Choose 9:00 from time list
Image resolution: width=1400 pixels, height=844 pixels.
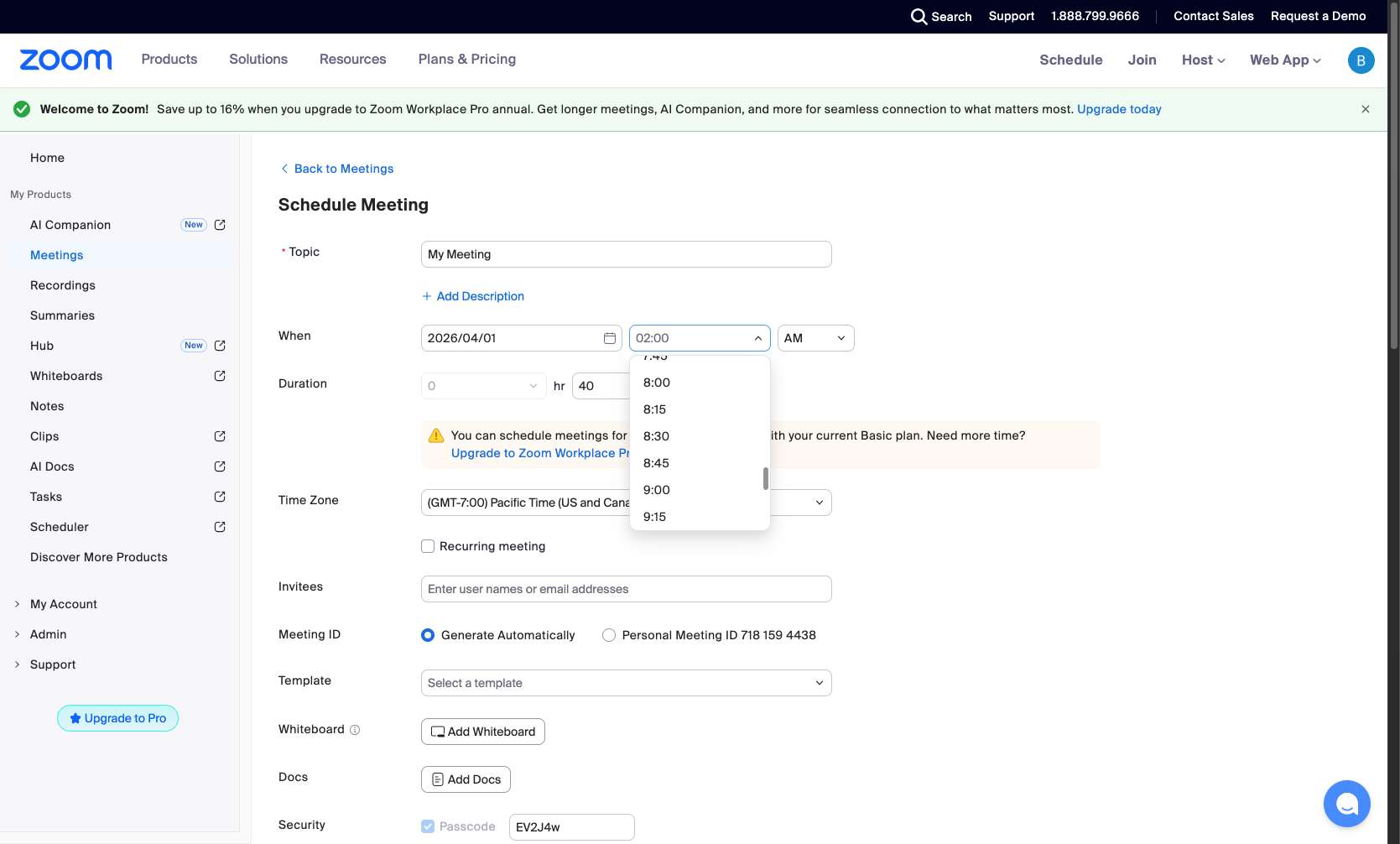(x=700, y=490)
